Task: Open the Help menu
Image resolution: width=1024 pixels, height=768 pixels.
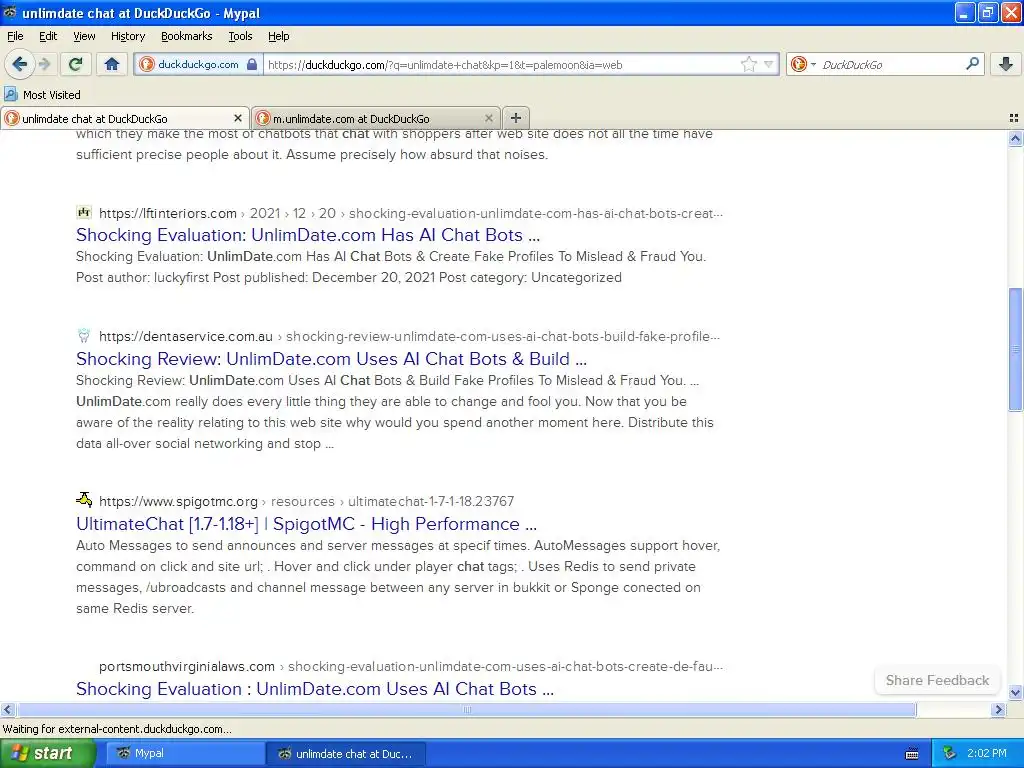Action: (x=278, y=36)
